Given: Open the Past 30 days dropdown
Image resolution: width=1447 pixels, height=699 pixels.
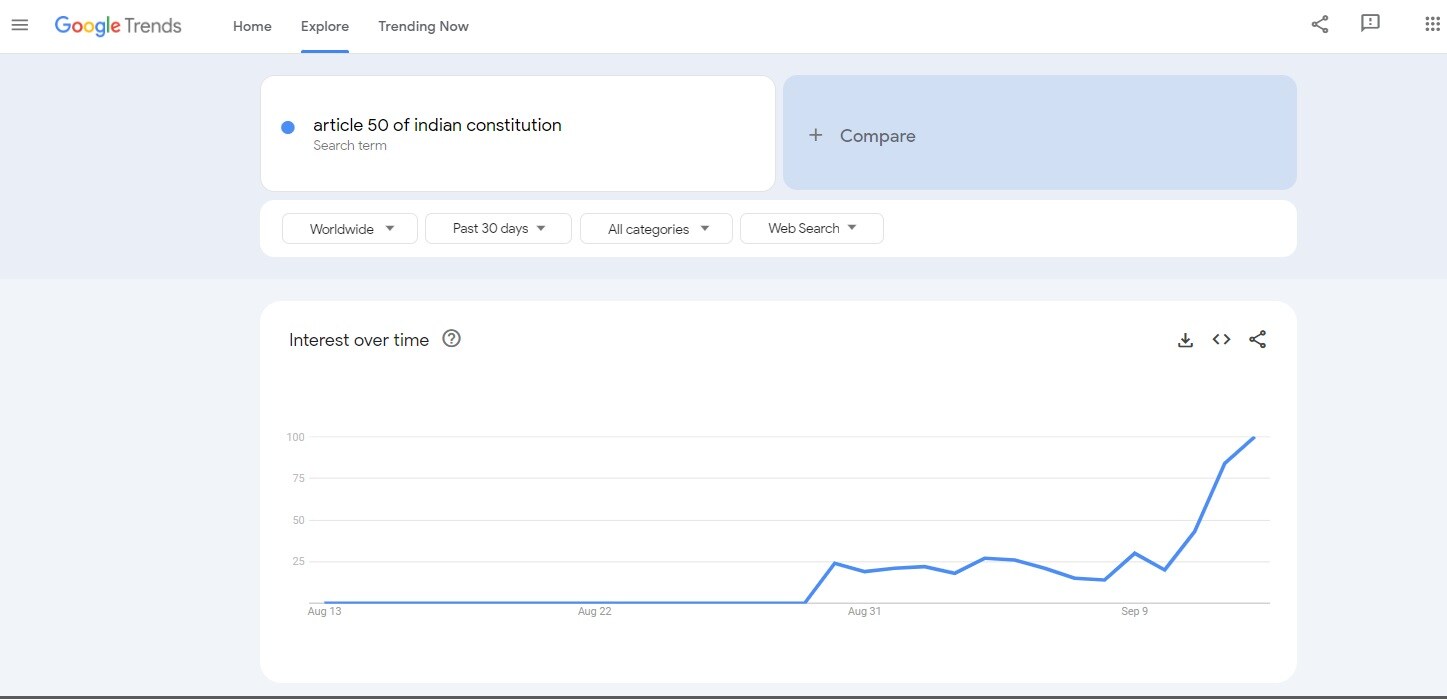Looking at the screenshot, I should [x=498, y=229].
